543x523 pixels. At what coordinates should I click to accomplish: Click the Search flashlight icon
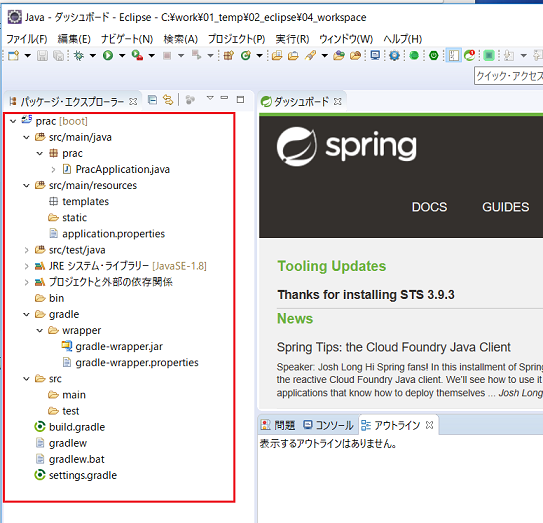click(x=310, y=55)
